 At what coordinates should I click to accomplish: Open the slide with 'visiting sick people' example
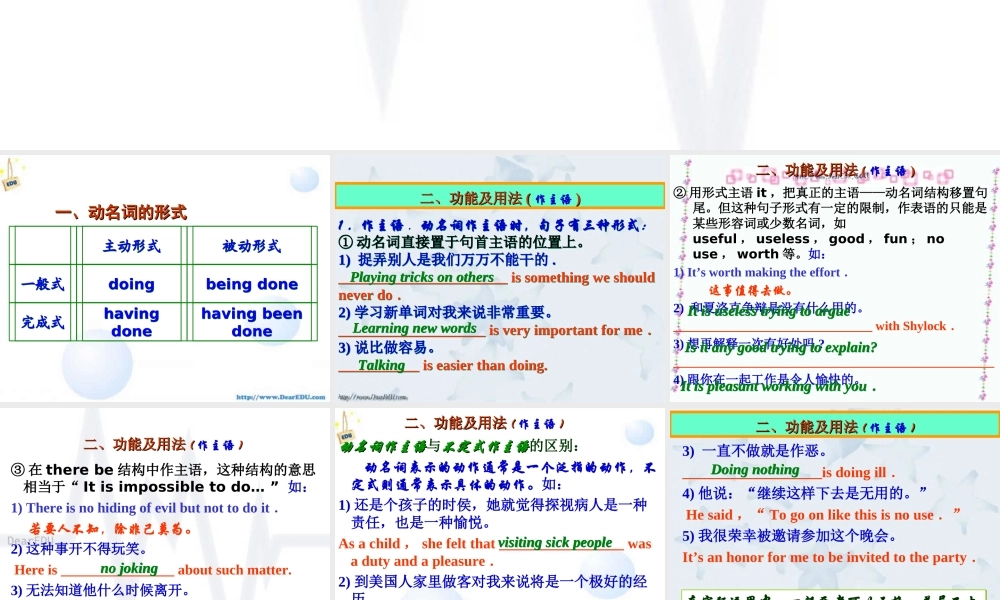coord(499,504)
